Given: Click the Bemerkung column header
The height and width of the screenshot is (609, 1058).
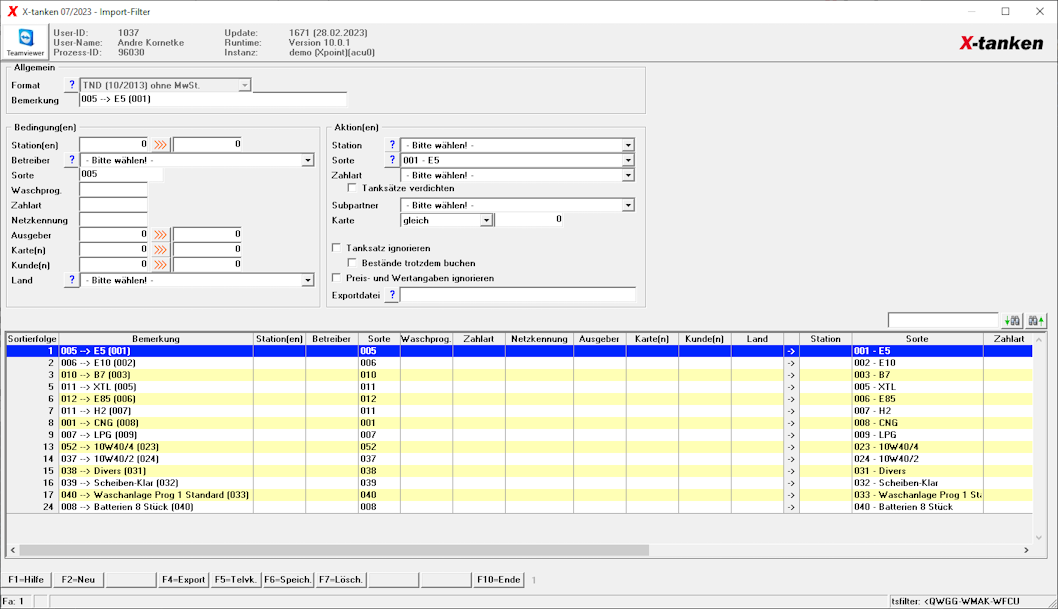Looking at the screenshot, I should pos(156,339).
